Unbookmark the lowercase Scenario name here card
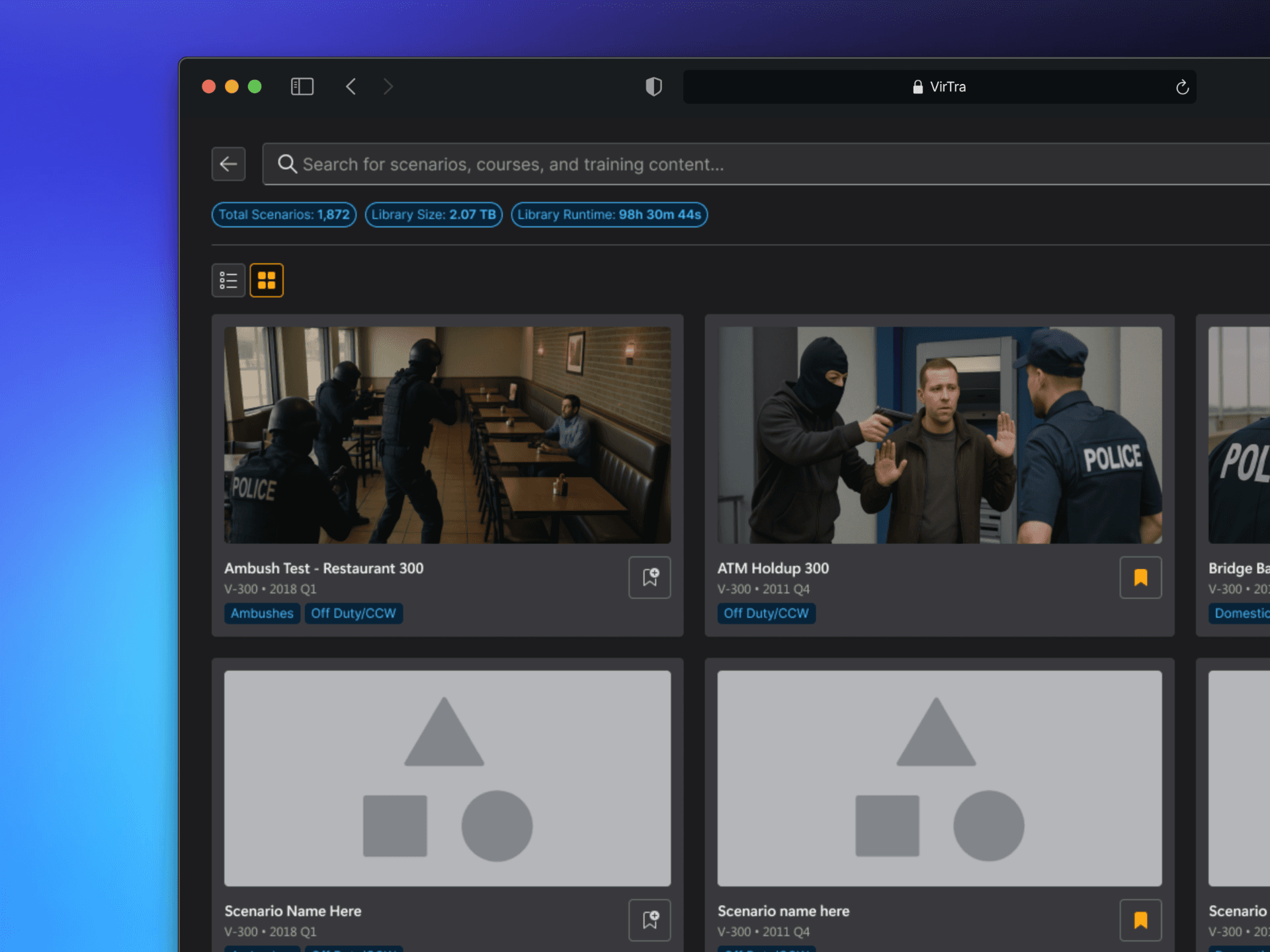The image size is (1270, 952). click(1140, 920)
